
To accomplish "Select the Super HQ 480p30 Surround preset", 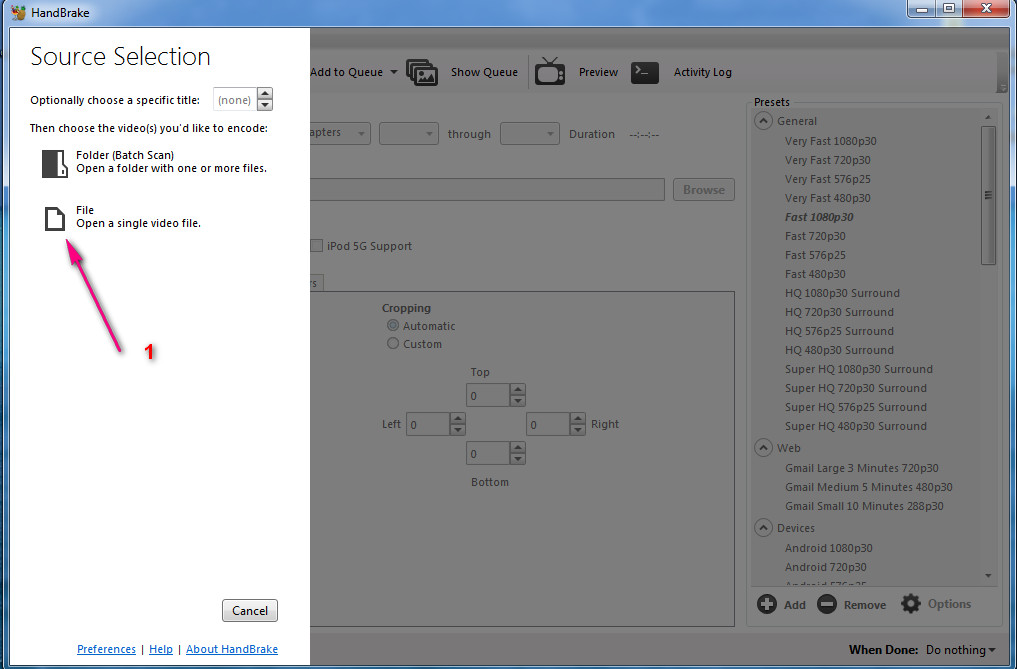I will [x=855, y=426].
